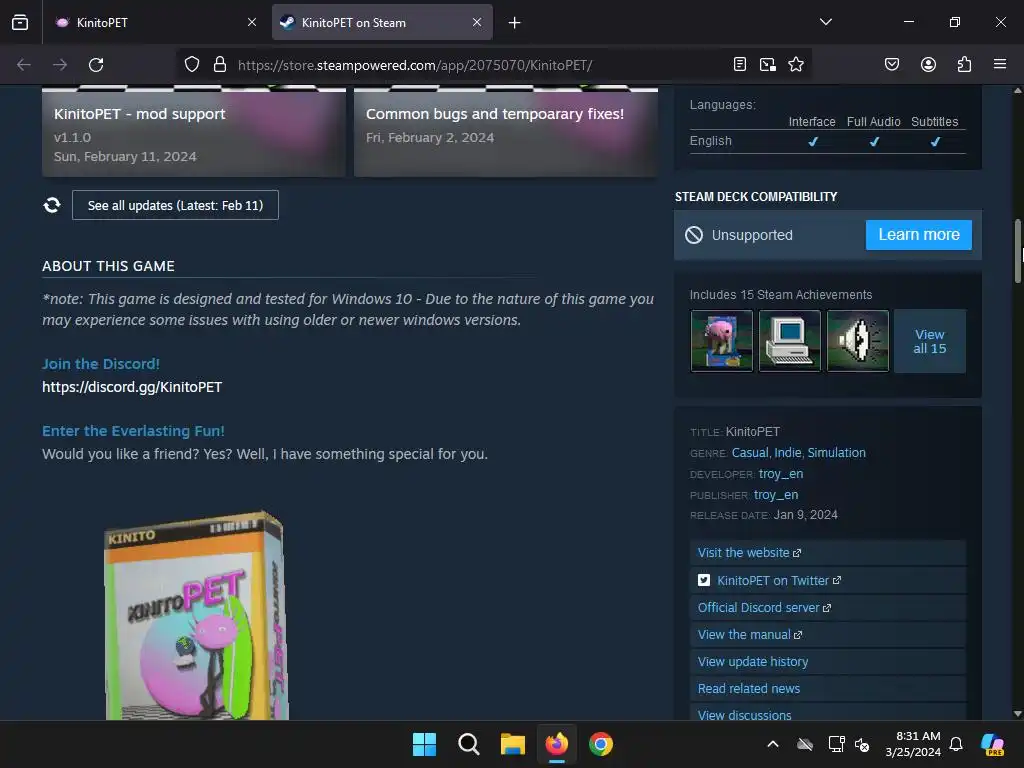The width and height of the screenshot is (1024, 768).
Task: Open a new browser tab
Action: click(515, 23)
